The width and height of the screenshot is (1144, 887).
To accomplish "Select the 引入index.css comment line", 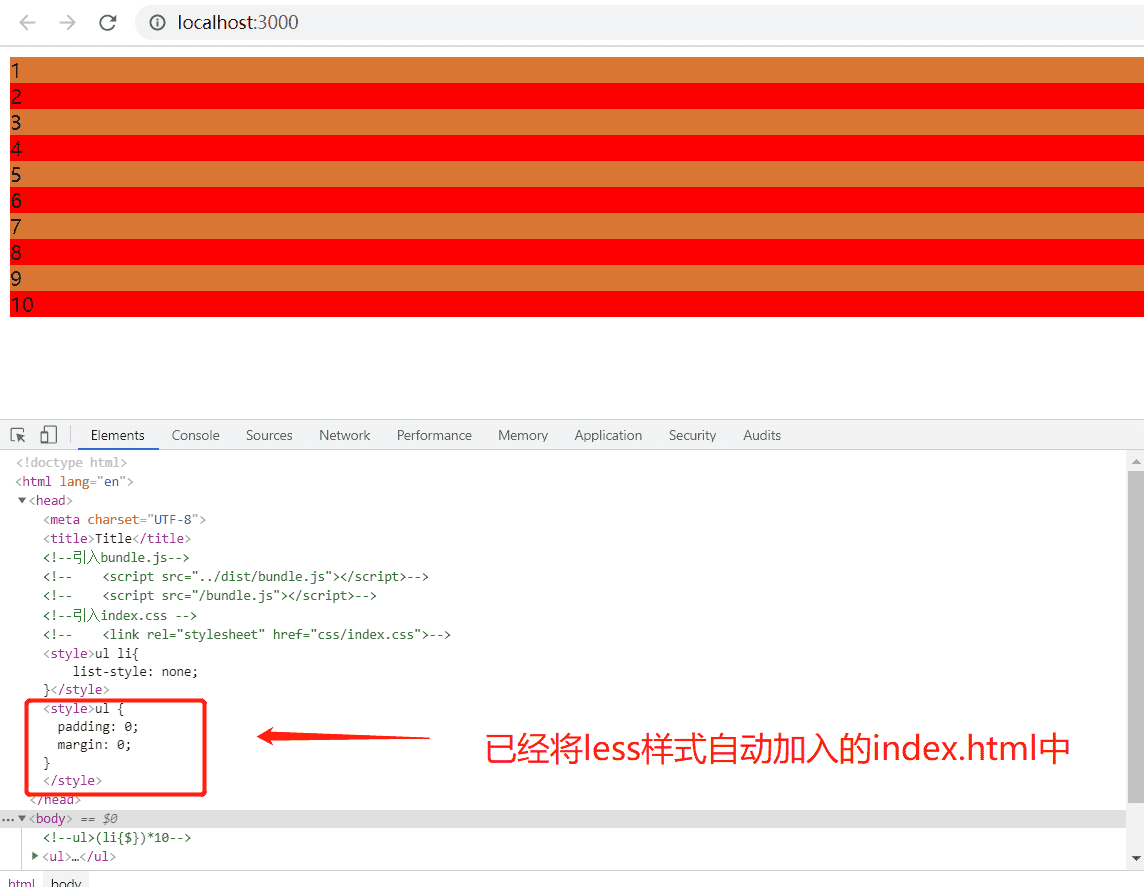I will [x=120, y=615].
